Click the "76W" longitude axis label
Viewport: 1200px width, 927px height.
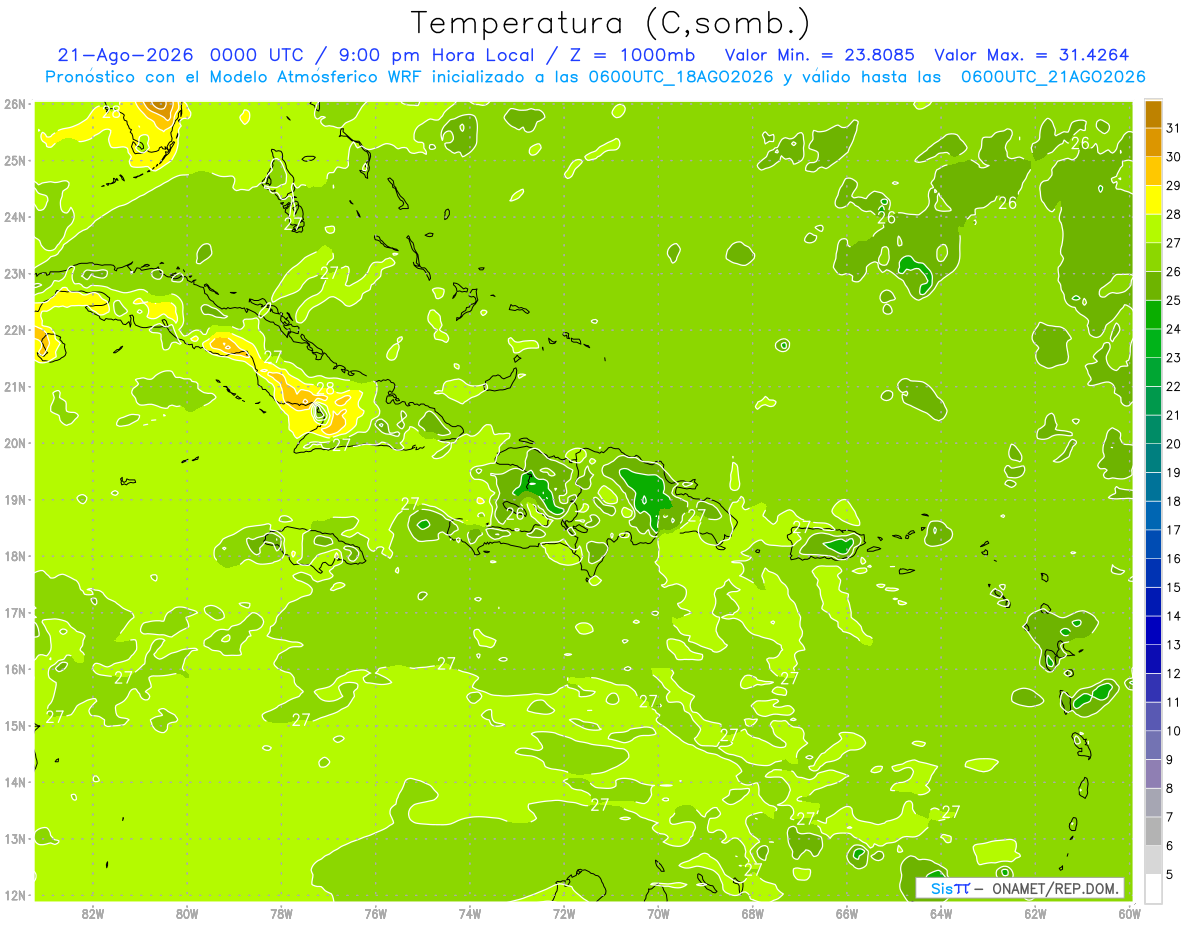376,914
